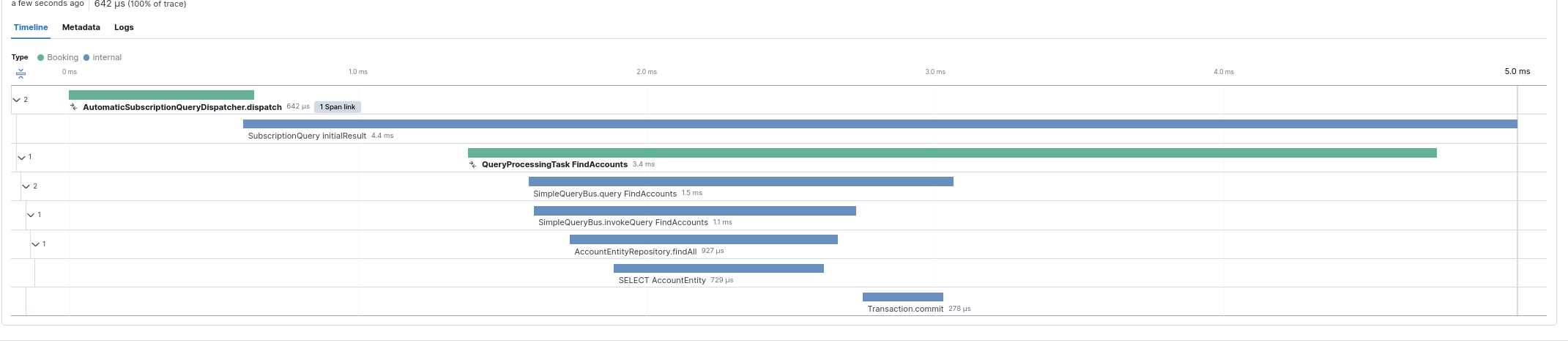Click the Booking legend dot
1568x341 pixels.
[x=41, y=57]
